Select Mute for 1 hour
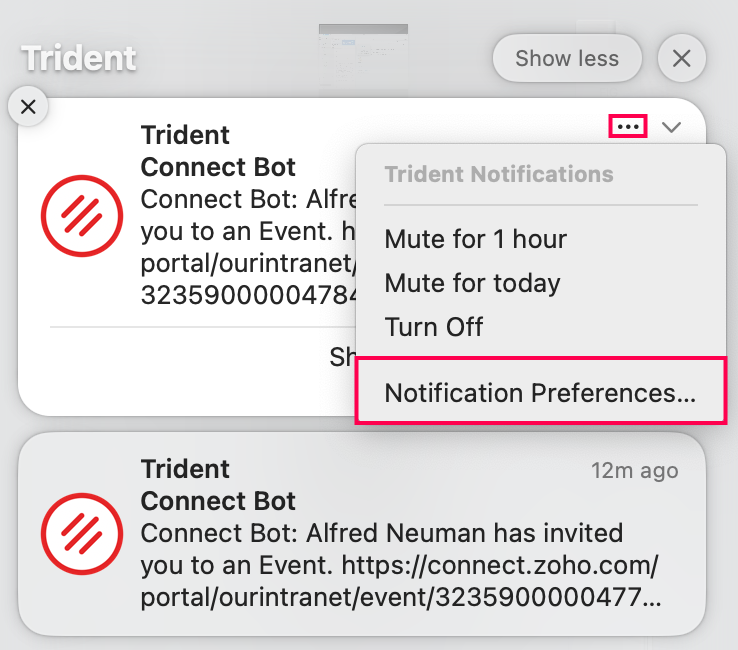The image size is (738, 650). click(475, 239)
